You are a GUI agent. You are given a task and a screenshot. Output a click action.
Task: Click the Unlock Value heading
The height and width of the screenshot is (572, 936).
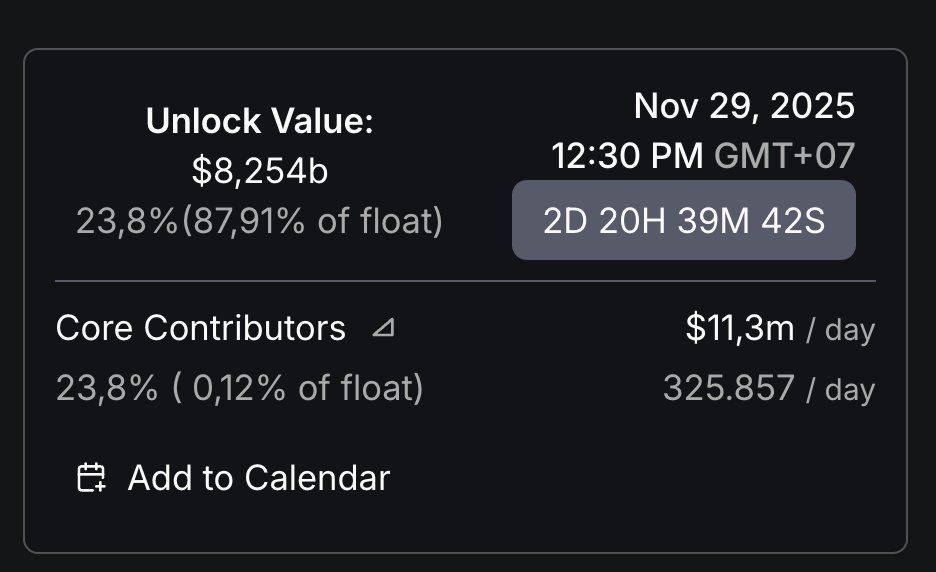click(x=260, y=121)
